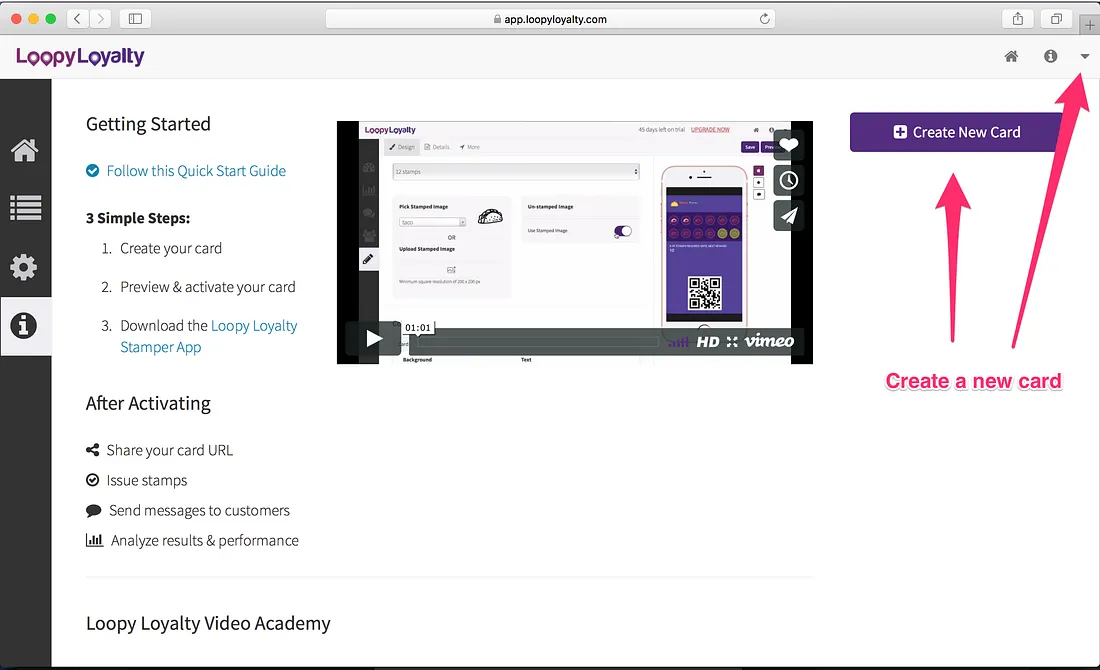Share the video with the paper plane icon
This screenshot has width=1100, height=670.
pos(789,215)
